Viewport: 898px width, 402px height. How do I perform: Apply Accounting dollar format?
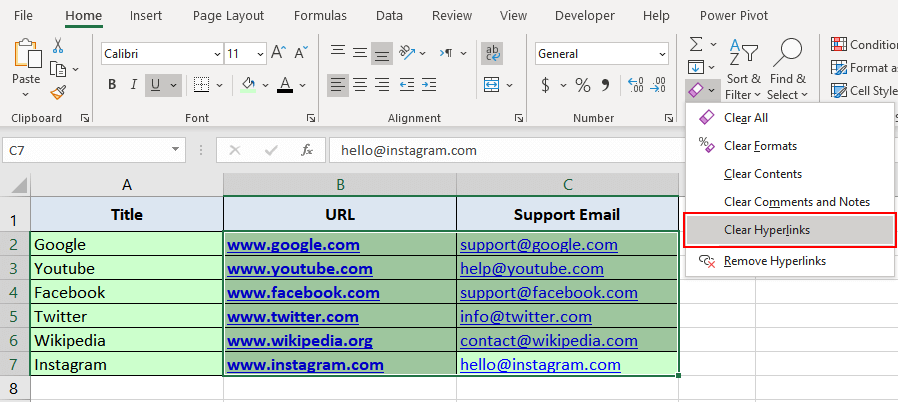[x=546, y=85]
